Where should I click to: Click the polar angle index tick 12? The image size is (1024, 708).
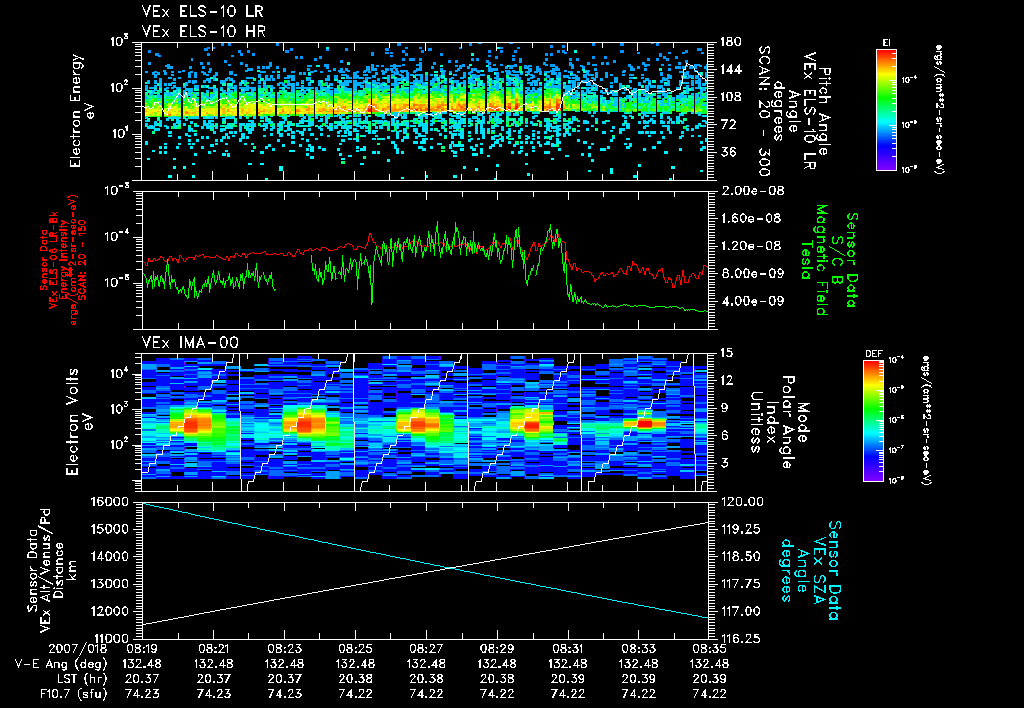[726, 380]
